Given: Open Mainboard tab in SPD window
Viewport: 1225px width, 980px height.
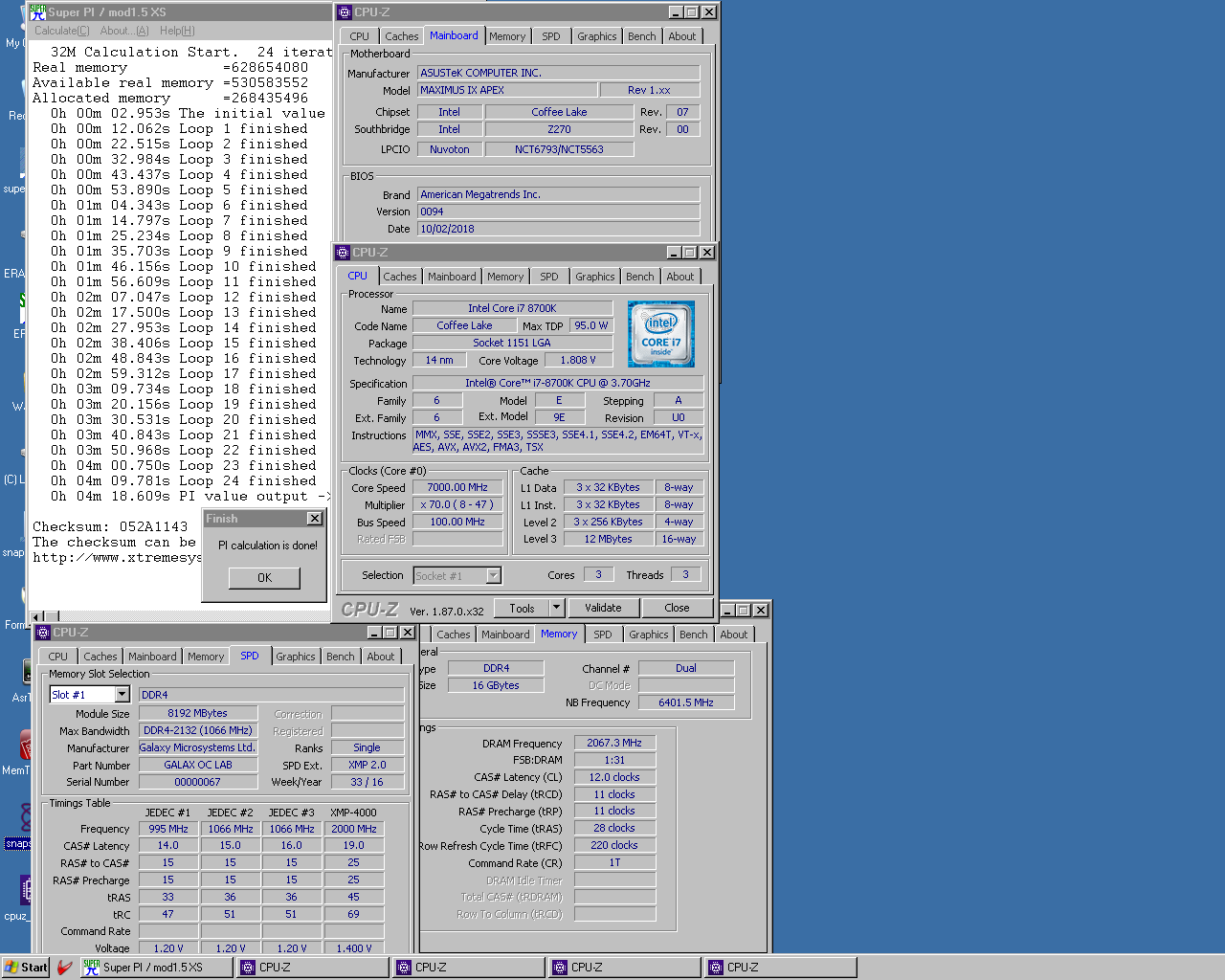Looking at the screenshot, I should tap(152, 657).
